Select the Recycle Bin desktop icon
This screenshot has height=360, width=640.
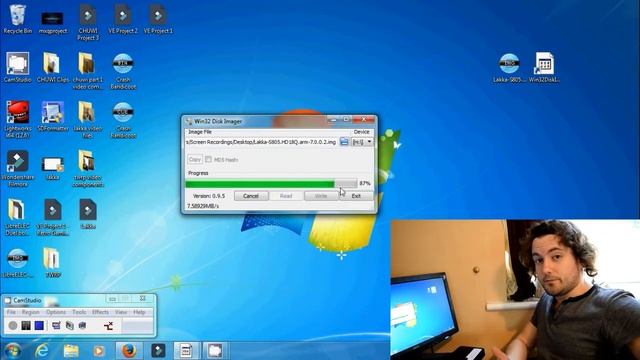17,19
